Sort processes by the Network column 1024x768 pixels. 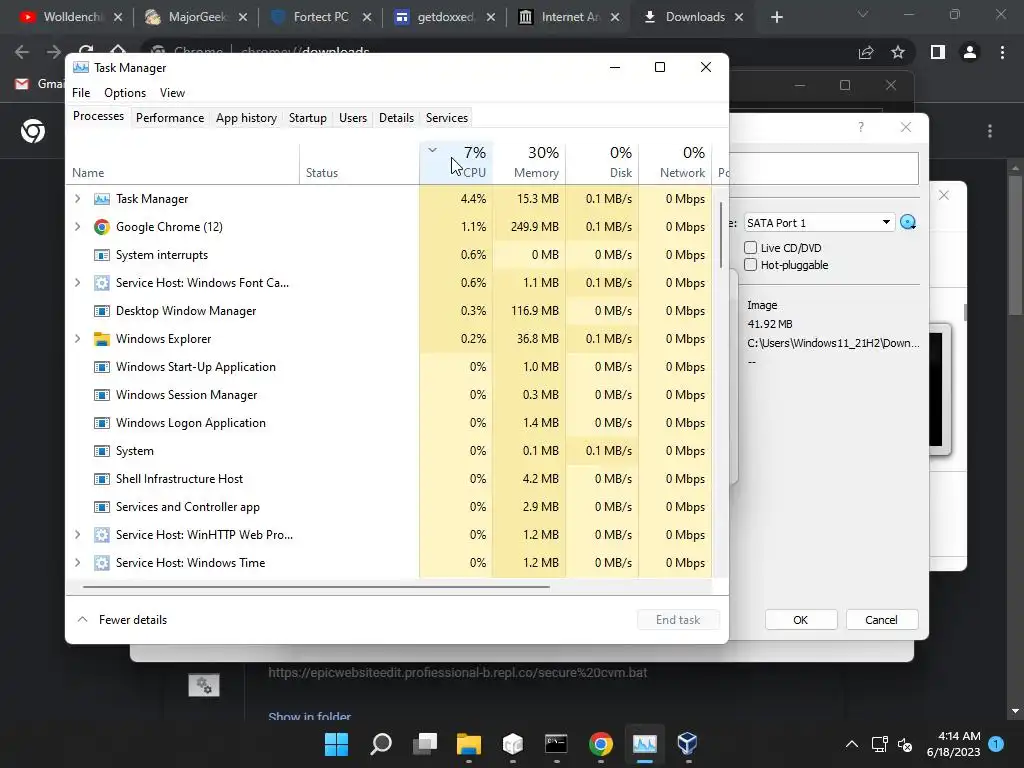click(x=675, y=162)
